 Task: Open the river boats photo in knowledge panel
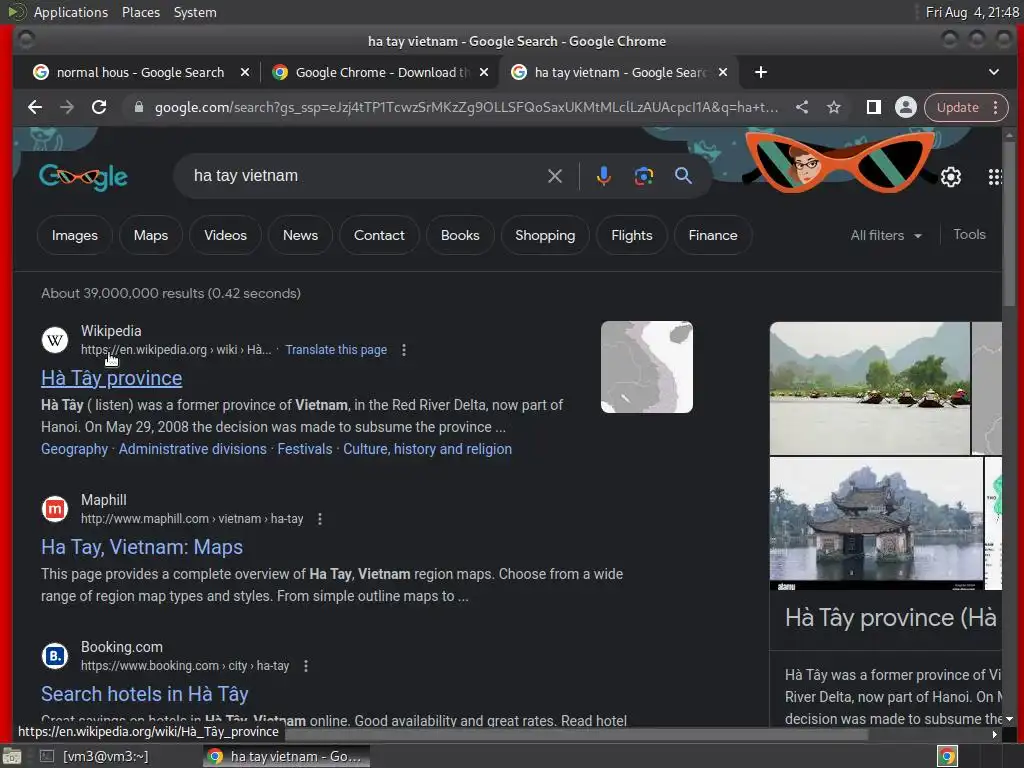(x=870, y=388)
